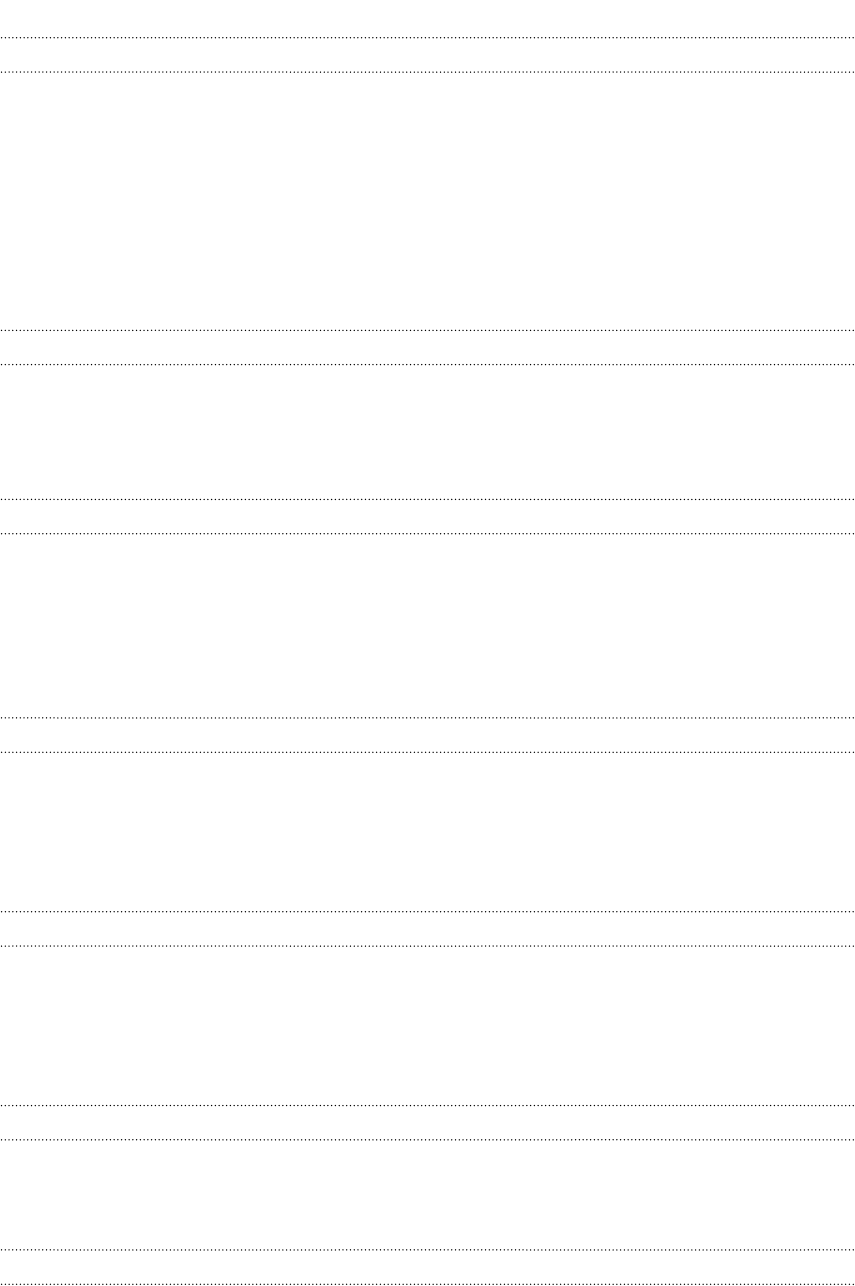Click the first narrow dotted-line band
Screen dimensions: 855x1286
pos(427,55)
